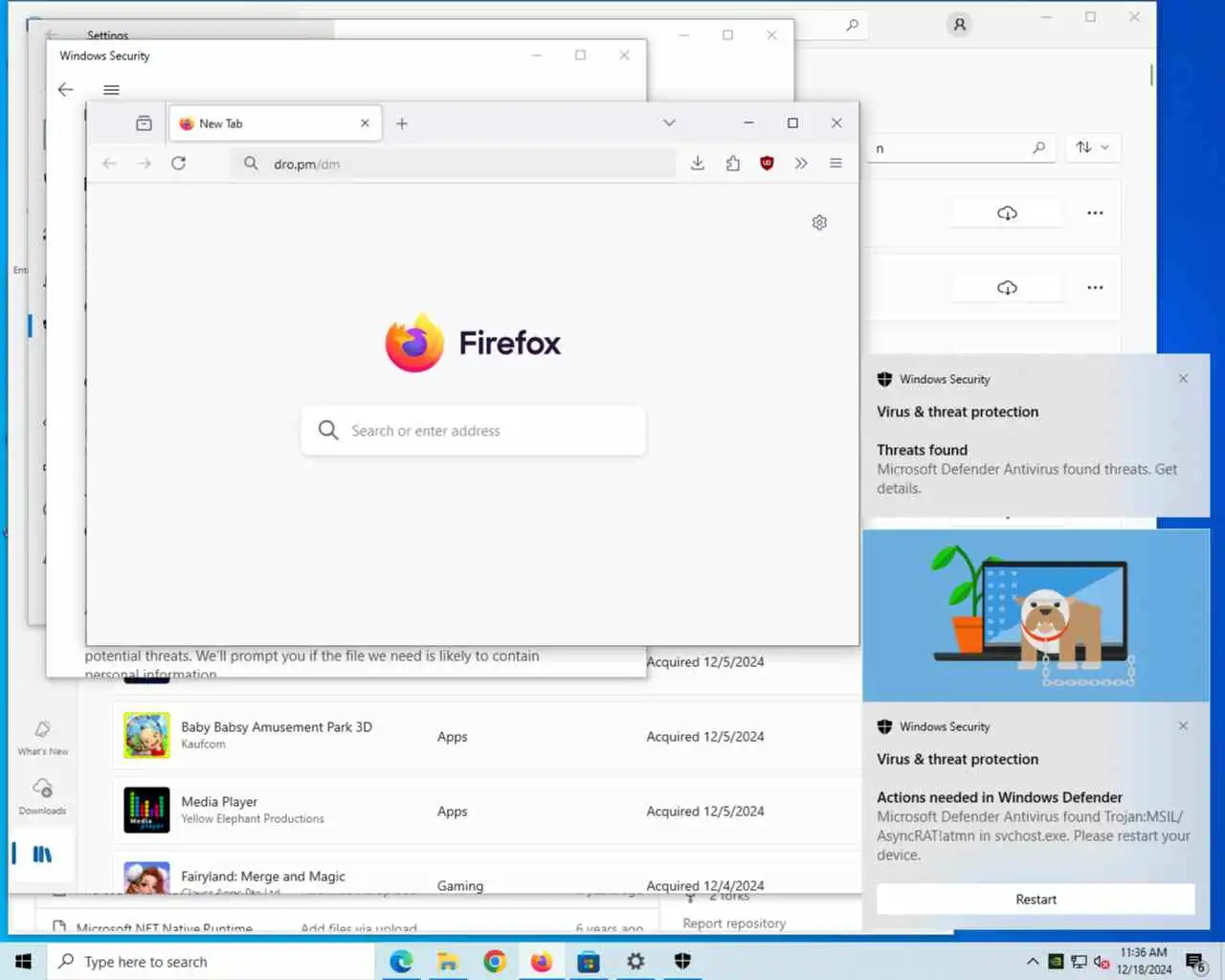
Task: Open the Fairyland: Merge and Magic entry
Action: point(487,875)
